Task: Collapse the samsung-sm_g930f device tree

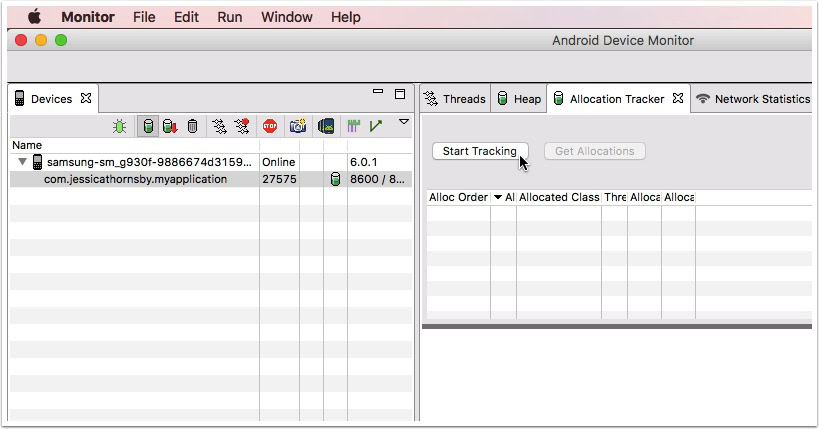Action: tap(22, 162)
